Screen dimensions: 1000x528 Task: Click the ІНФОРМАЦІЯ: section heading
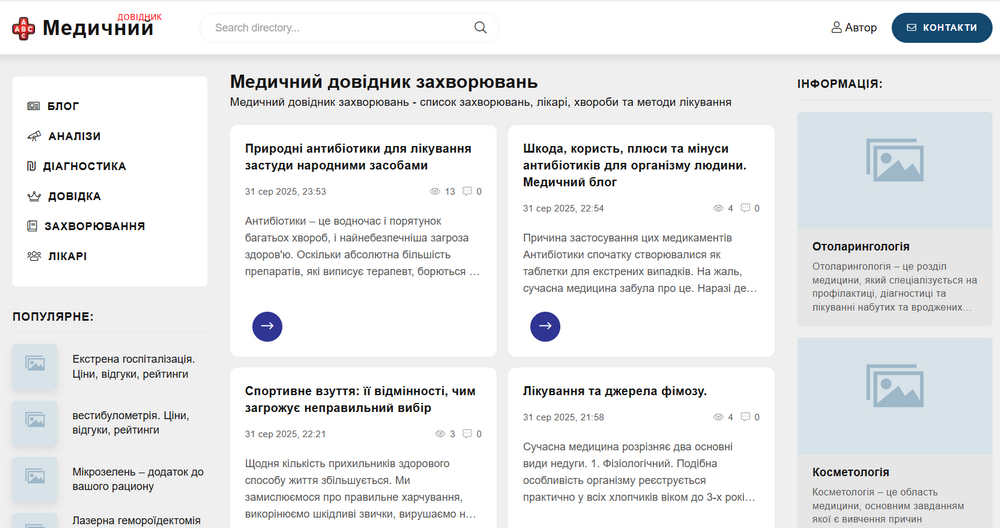(x=840, y=84)
